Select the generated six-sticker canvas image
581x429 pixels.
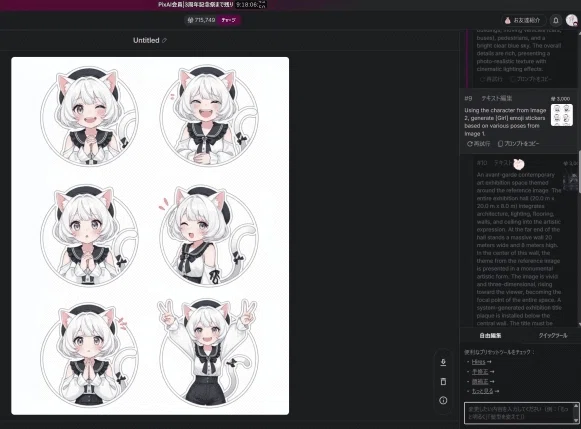point(150,236)
